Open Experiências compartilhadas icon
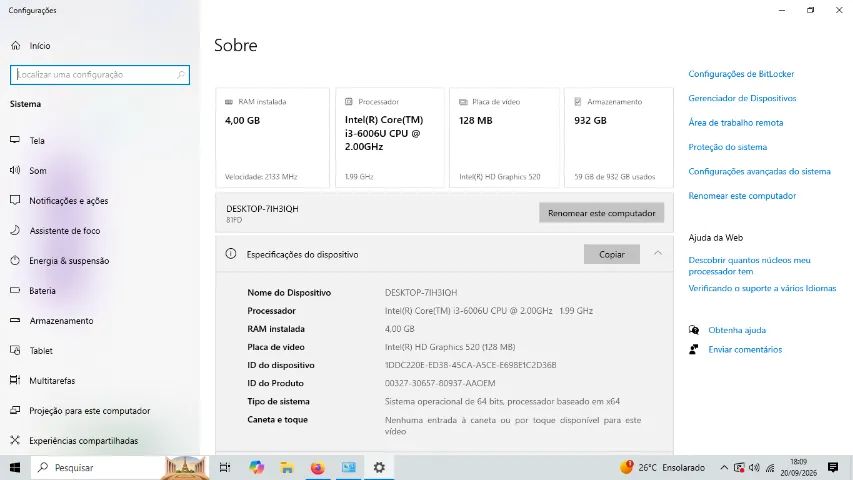853x480 pixels. click(15, 440)
